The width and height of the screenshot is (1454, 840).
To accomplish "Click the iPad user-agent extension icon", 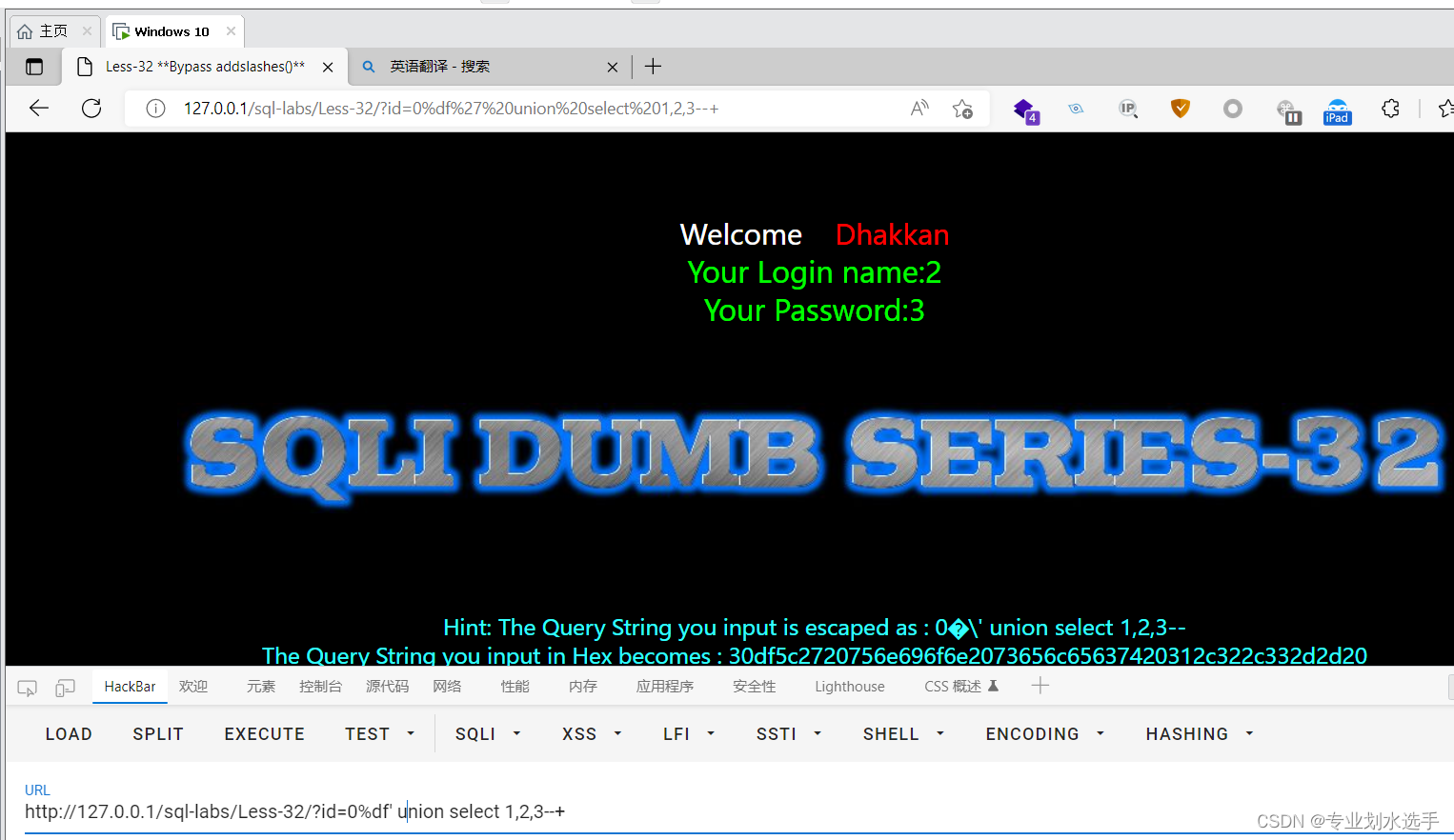I will [x=1338, y=111].
